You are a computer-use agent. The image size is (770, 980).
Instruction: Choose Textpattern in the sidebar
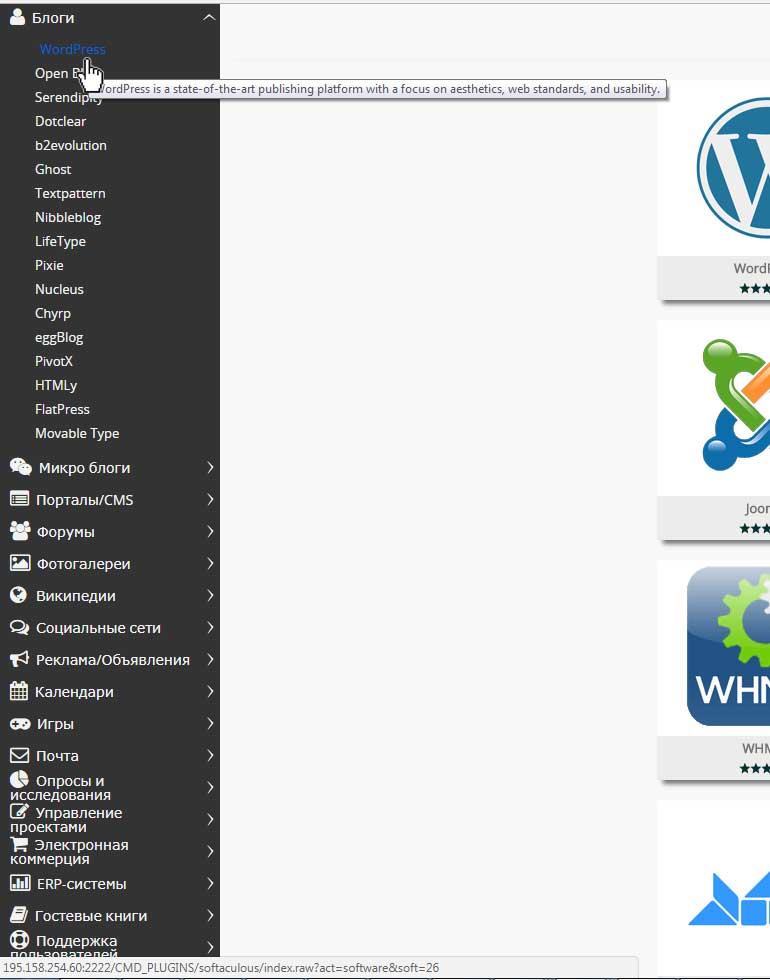pyautogui.click(x=70, y=193)
